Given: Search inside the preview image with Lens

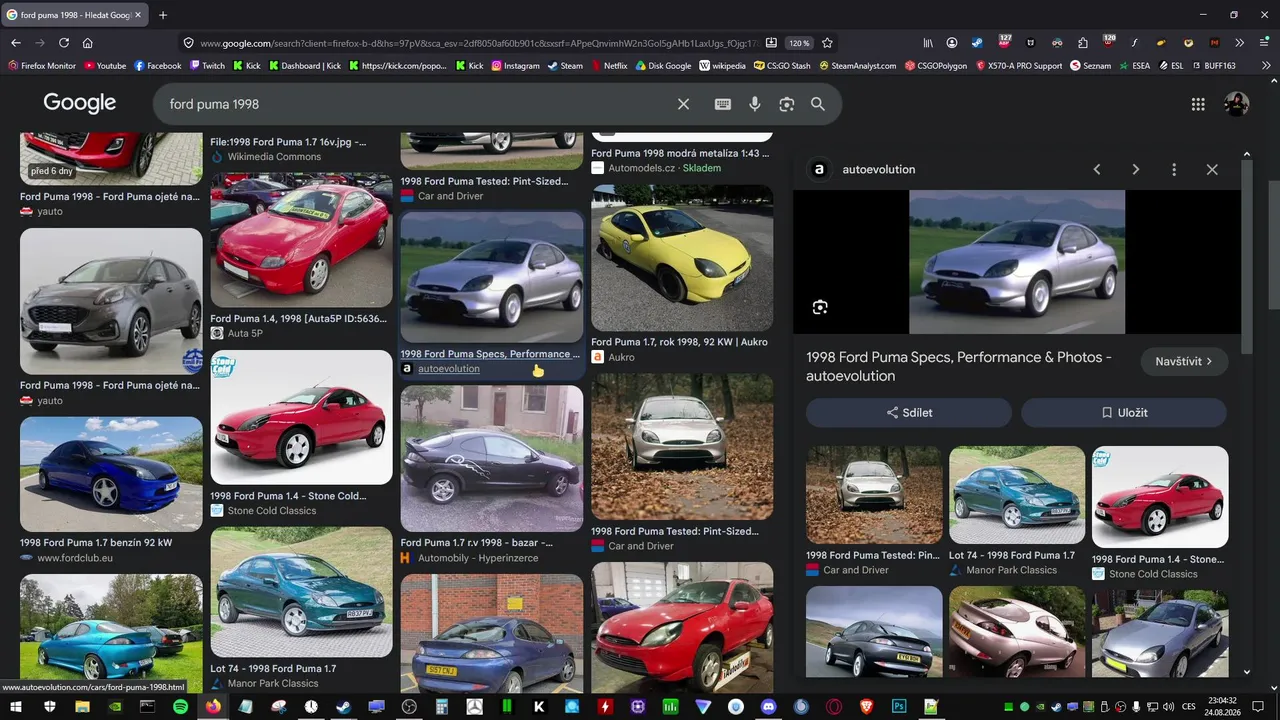Looking at the screenshot, I should (x=820, y=307).
